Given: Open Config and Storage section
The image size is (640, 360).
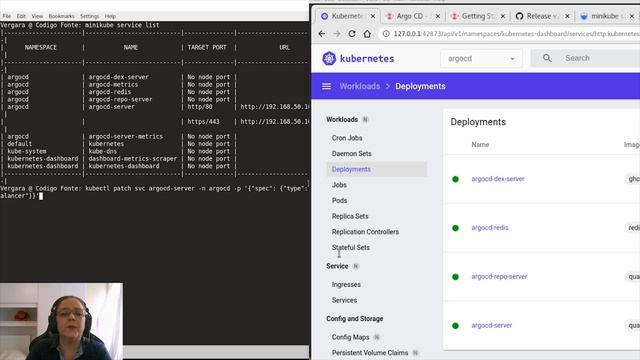Looking at the screenshot, I should point(355,319).
